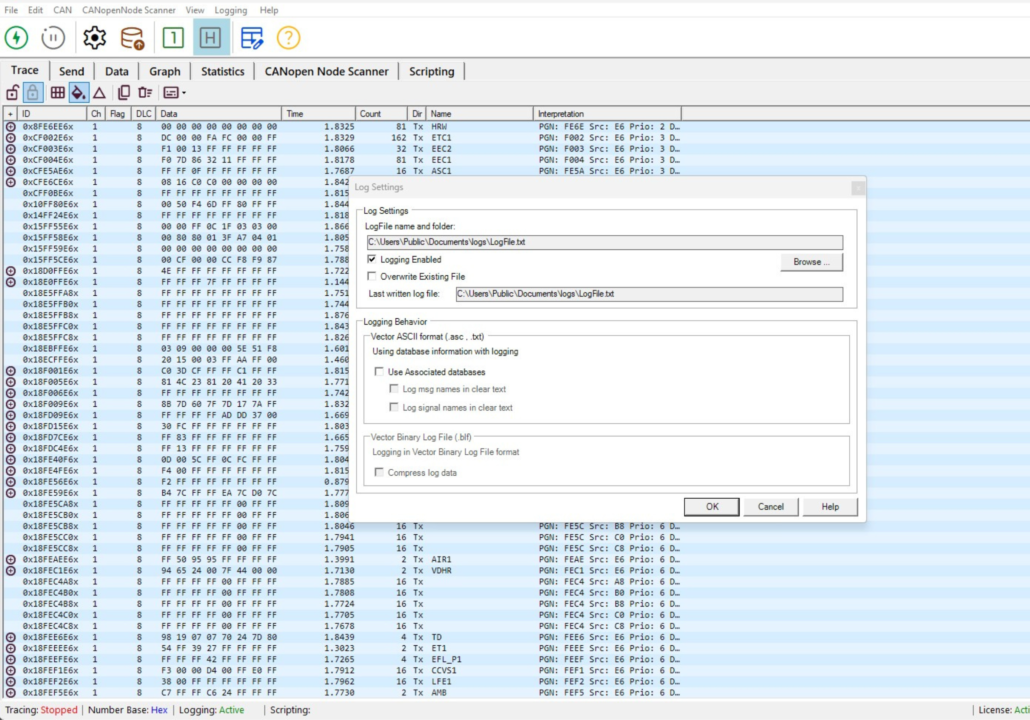Click the green Start tracing icon
This screenshot has width=1030, height=720.
pos(17,38)
